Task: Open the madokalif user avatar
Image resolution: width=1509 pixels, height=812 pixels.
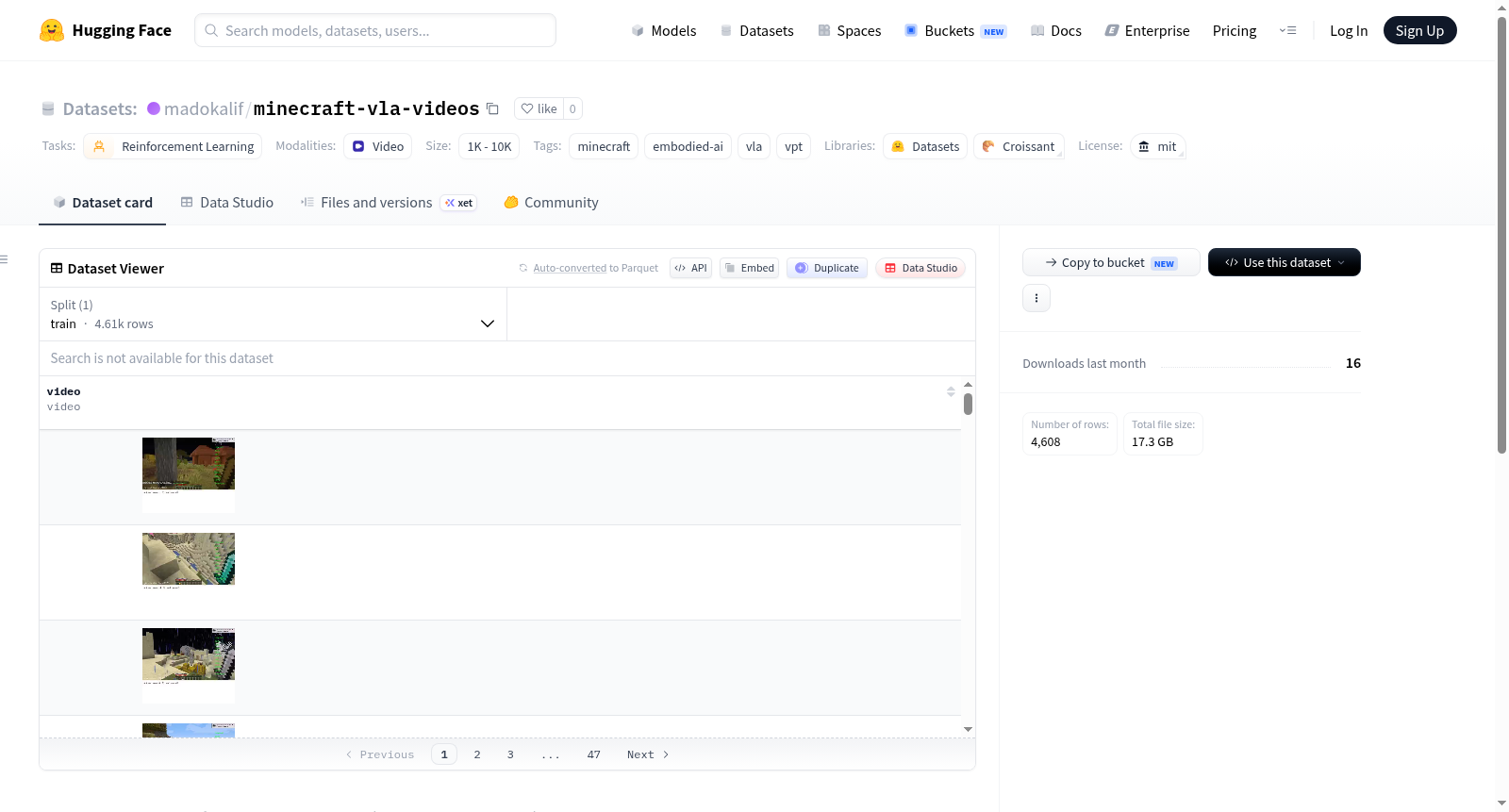Action: pyautogui.click(x=154, y=108)
